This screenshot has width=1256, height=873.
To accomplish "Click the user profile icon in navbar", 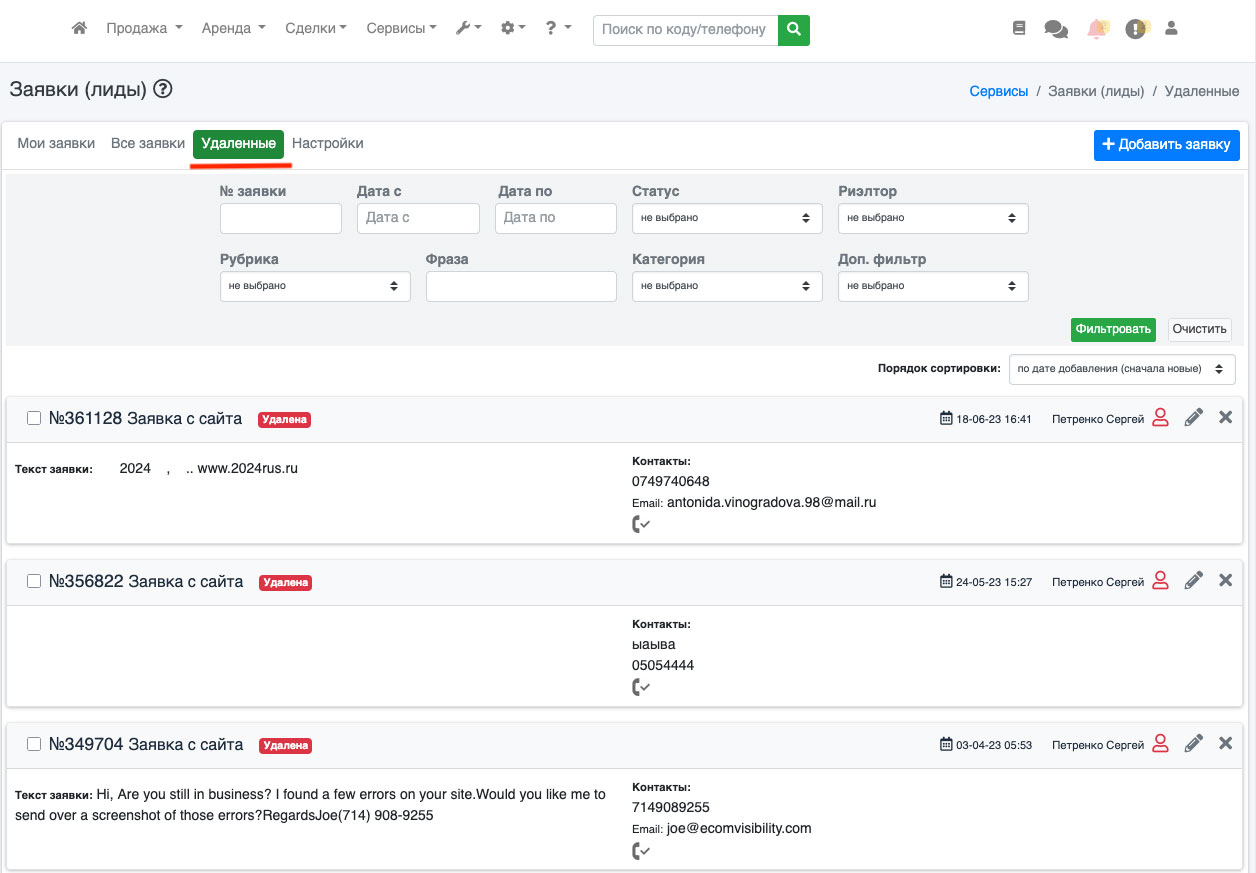I will point(1172,29).
